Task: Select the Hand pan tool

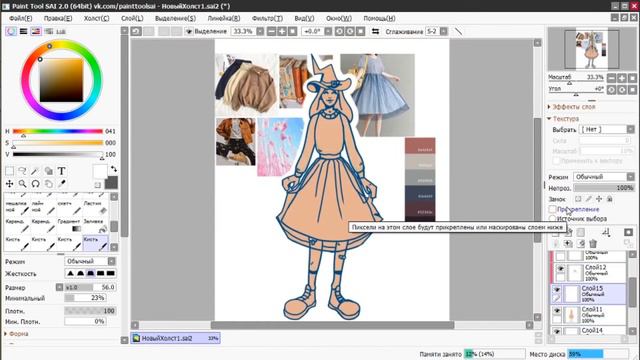Action: pyautogui.click(x=49, y=184)
